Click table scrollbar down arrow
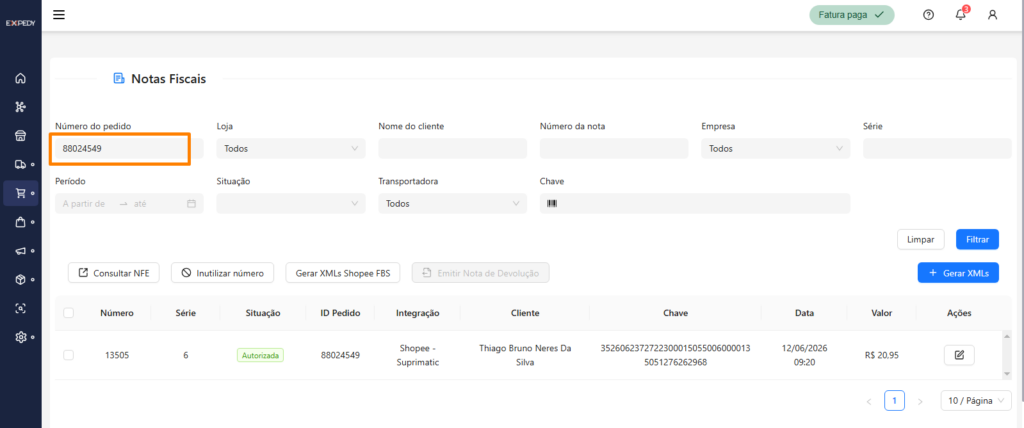 click(x=1006, y=374)
